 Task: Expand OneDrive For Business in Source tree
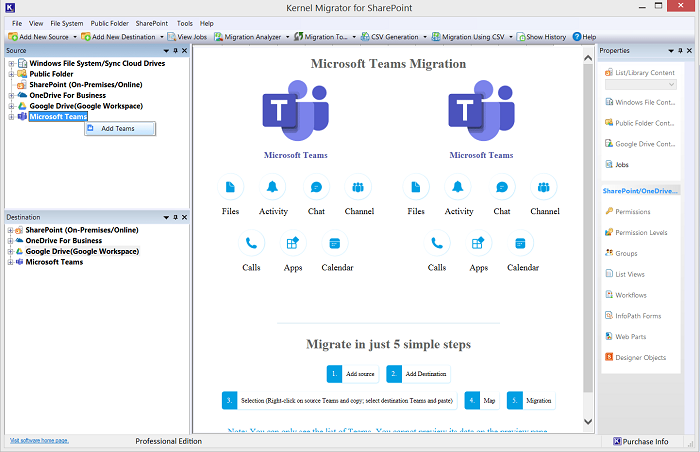11,95
